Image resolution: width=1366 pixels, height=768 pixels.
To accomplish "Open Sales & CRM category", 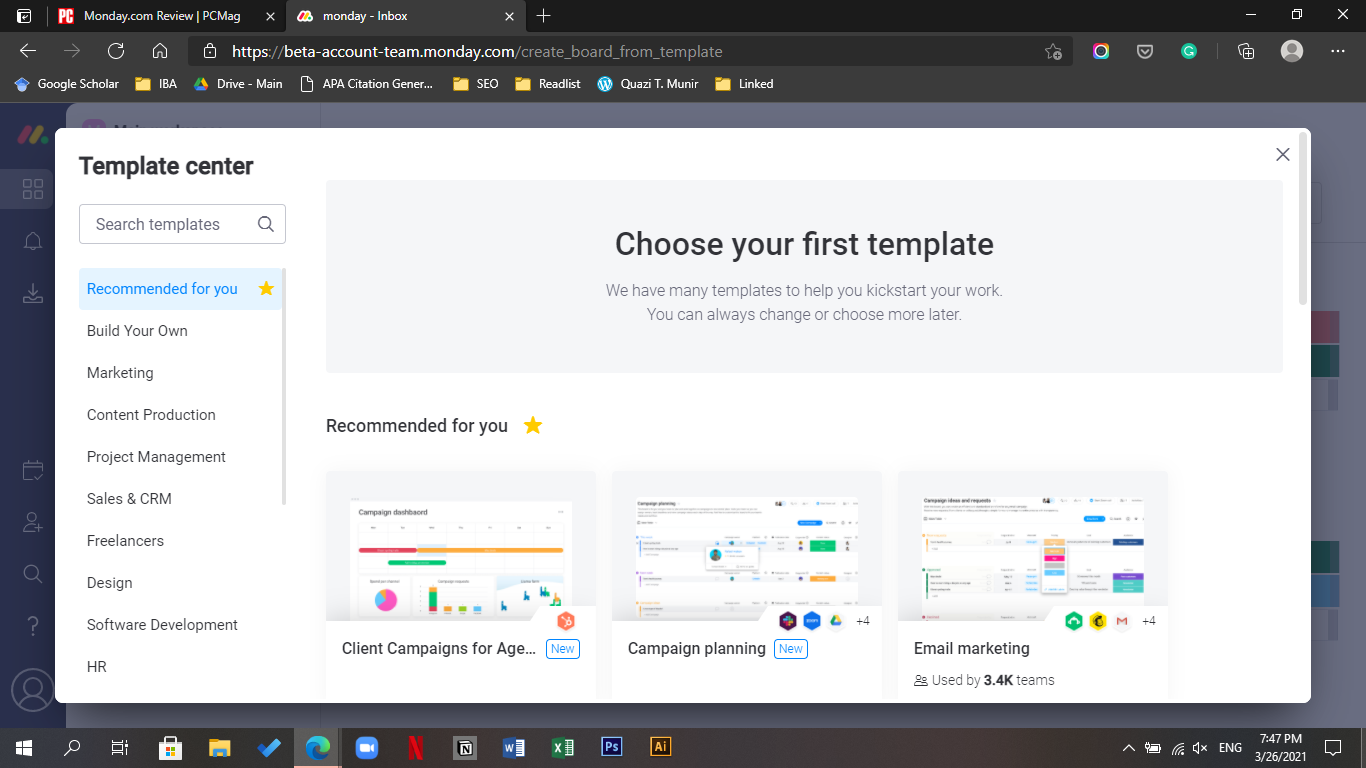I will point(129,499).
